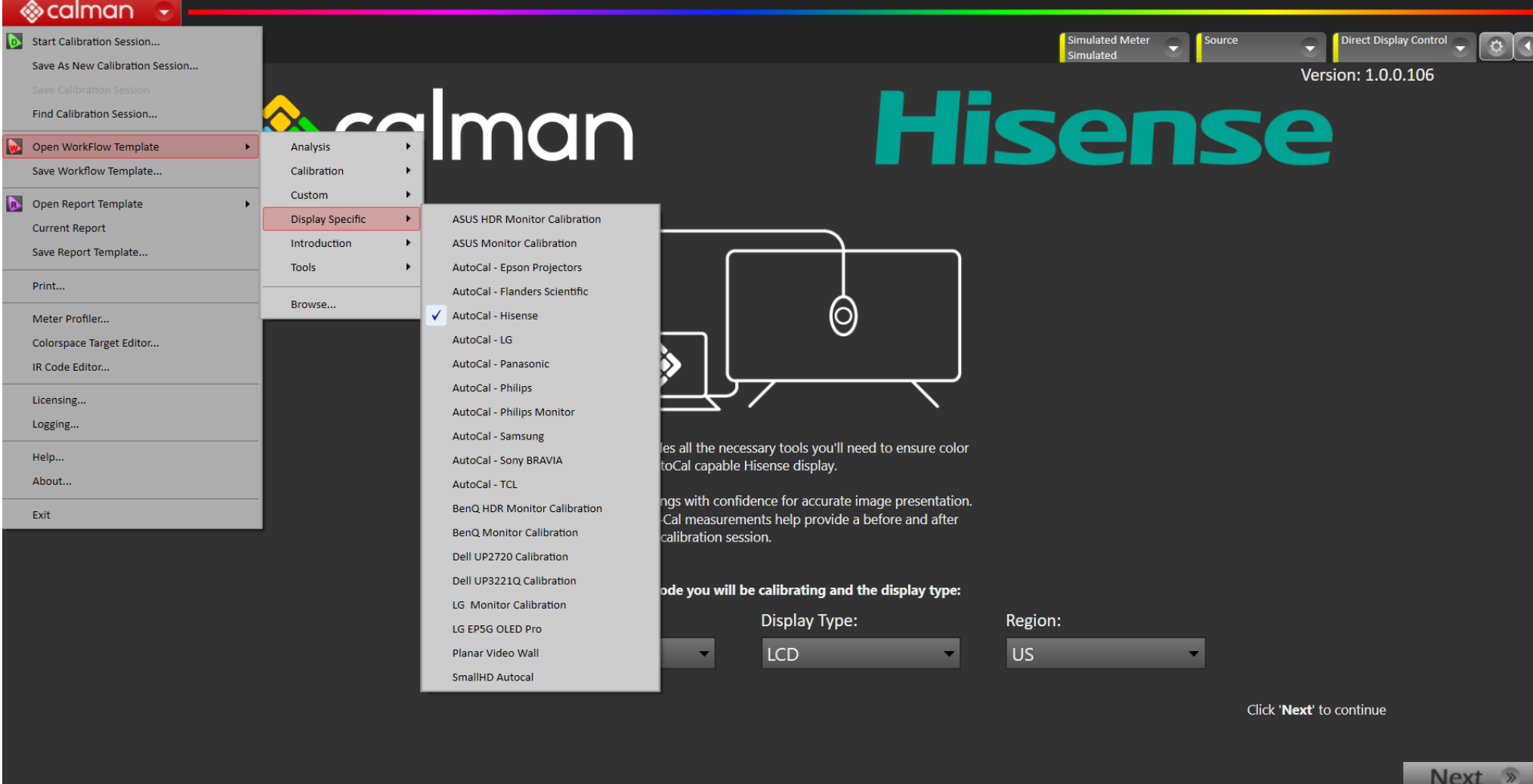The height and width of the screenshot is (784, 1533).
Task: Click the Open WorkFlow Template red icon
Action: click(x=14, y=147)
